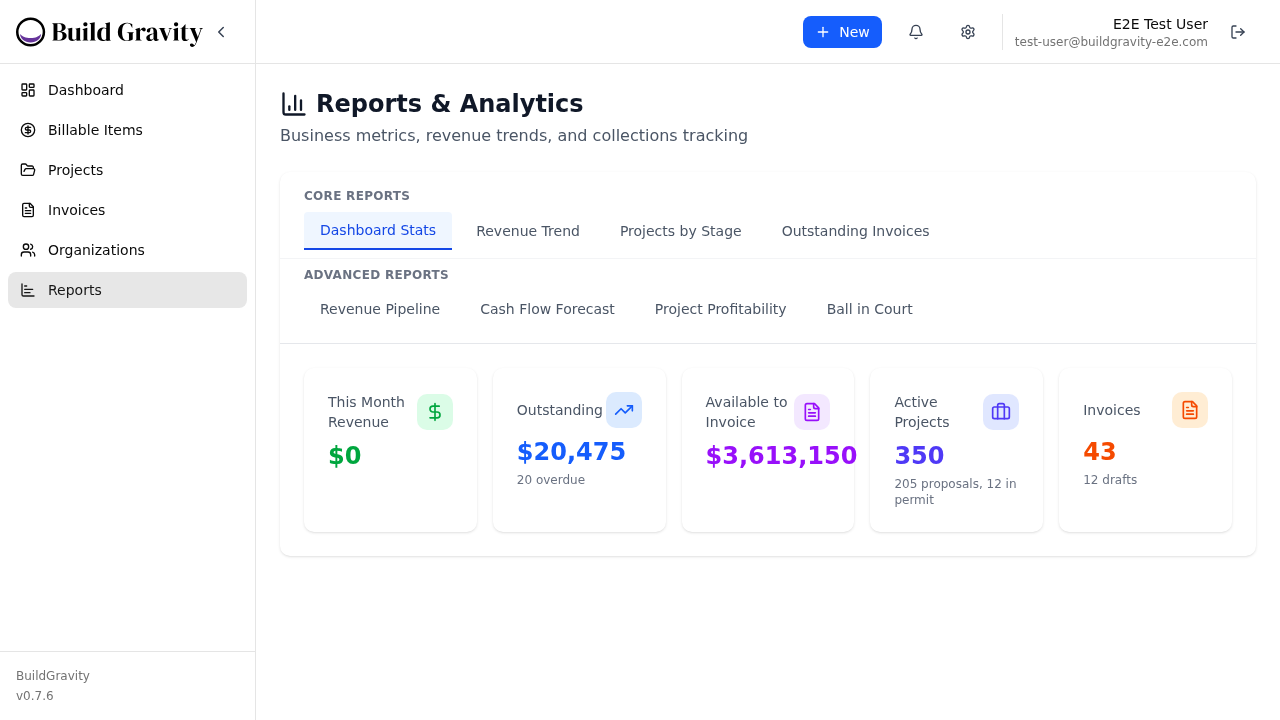Open the notifications bell icon
The height and width of the screenshot is (720, 1280).
coord(915,32)
